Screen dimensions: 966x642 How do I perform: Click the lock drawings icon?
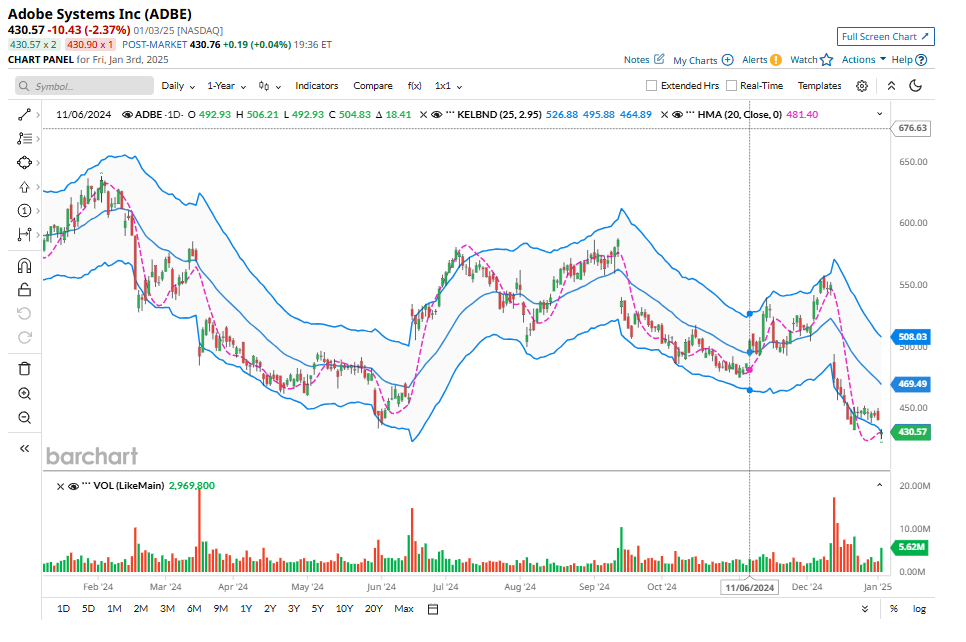pos(24,290)
